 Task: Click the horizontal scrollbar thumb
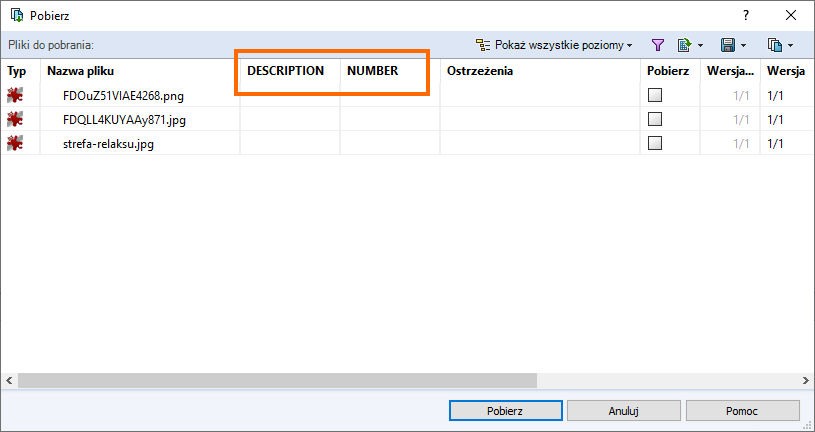tap(277, 381)
